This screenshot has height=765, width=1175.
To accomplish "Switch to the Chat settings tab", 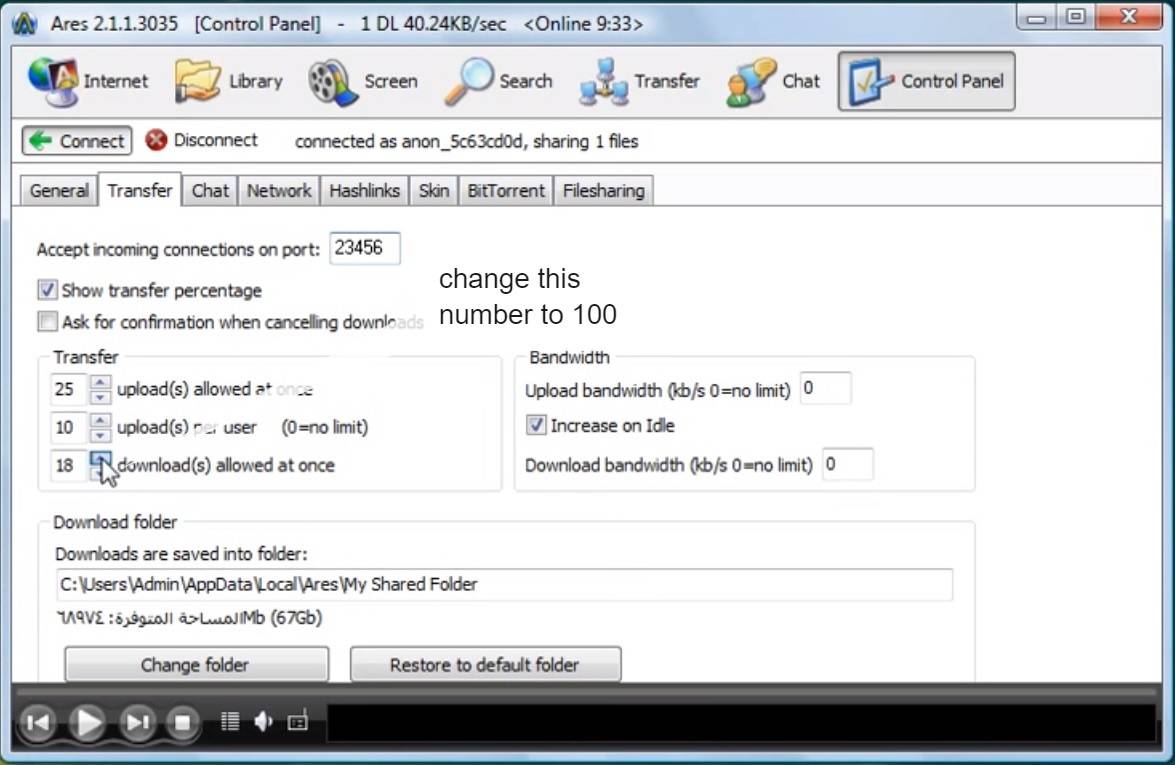I will tap(210, 191).
